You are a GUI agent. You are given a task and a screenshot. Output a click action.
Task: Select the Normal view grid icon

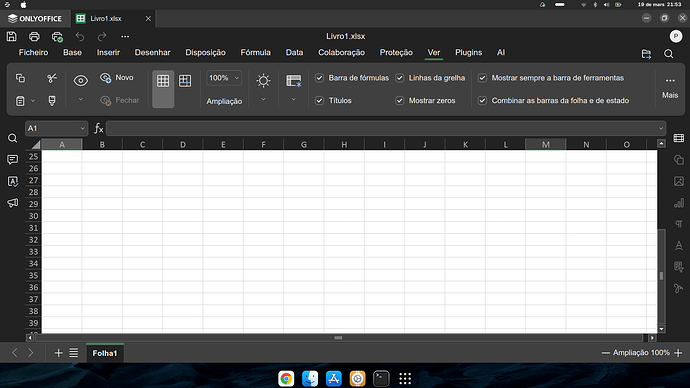[163, 81]
